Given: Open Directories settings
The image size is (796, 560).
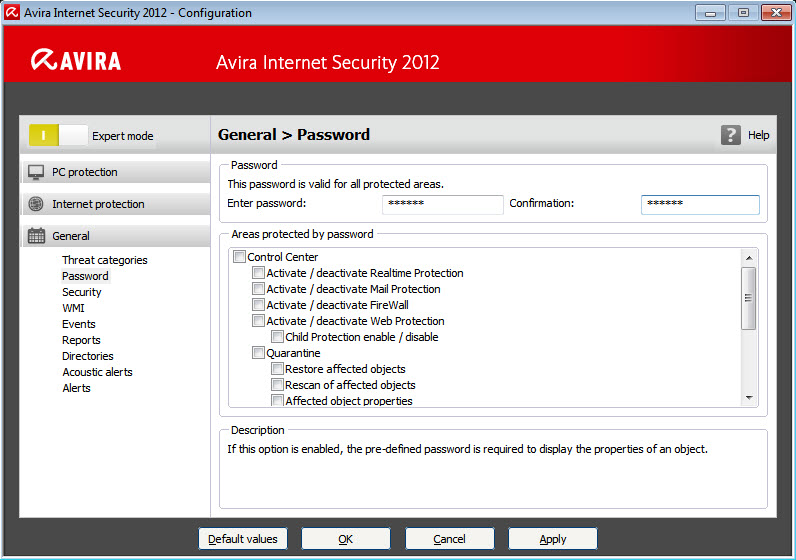Looking at the screenshot, I should click(88, 356).
